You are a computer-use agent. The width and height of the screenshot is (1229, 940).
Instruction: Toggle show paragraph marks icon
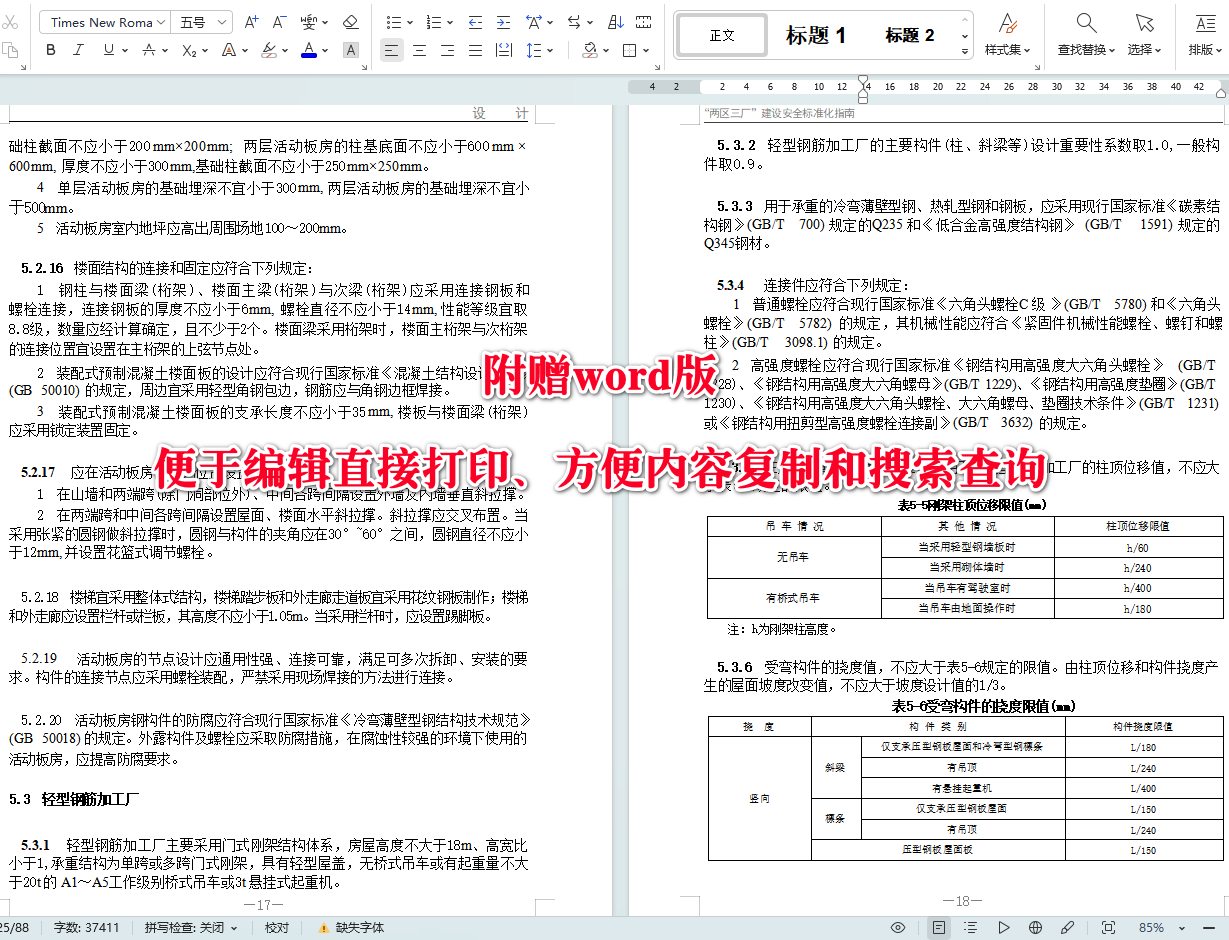[x=644, y=21]
